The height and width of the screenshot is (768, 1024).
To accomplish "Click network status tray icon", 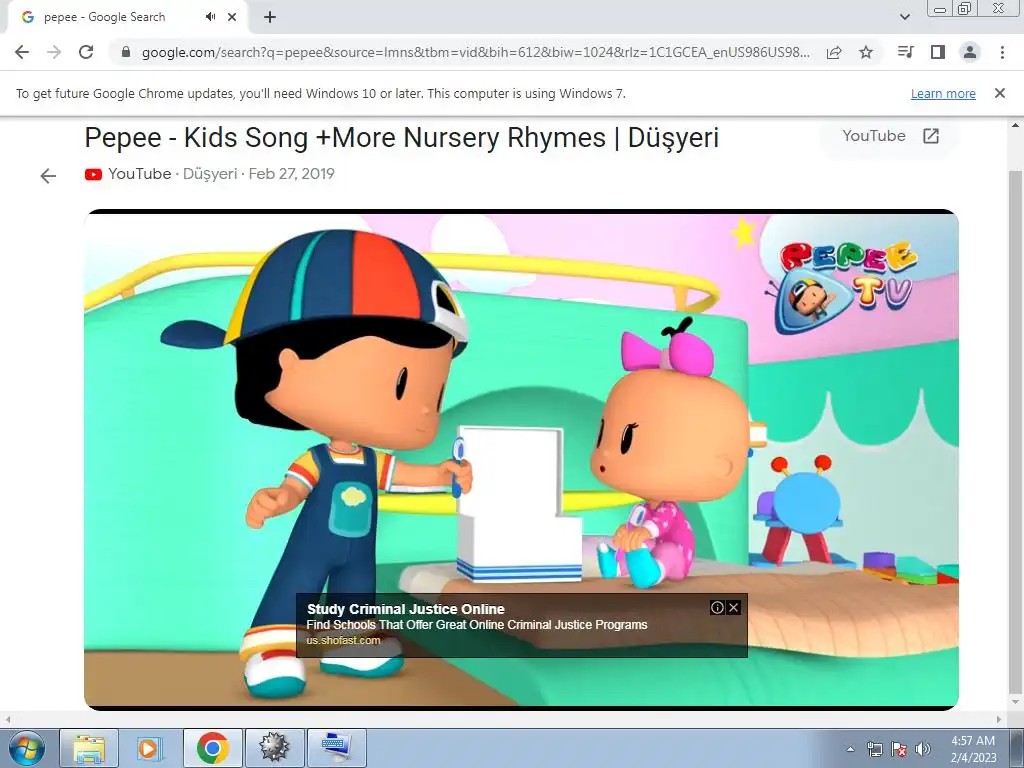I will click(874, 749).
